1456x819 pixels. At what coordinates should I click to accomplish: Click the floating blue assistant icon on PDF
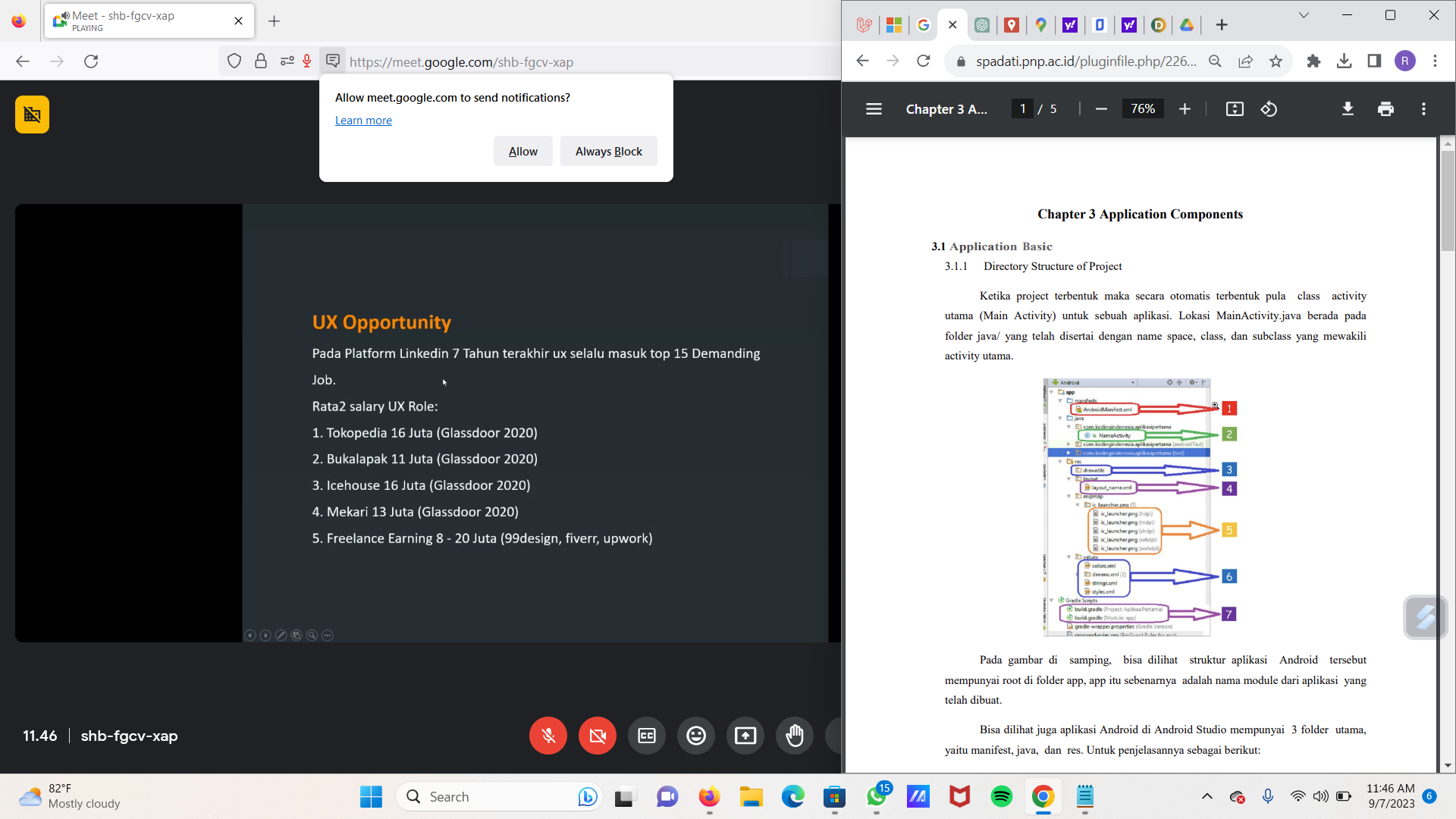(x=1425, y=617)
